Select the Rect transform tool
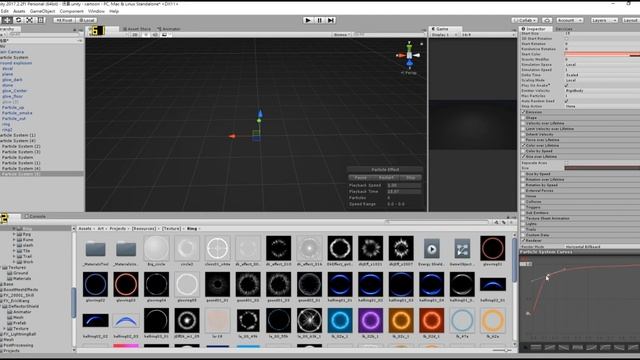 [41, 20]
